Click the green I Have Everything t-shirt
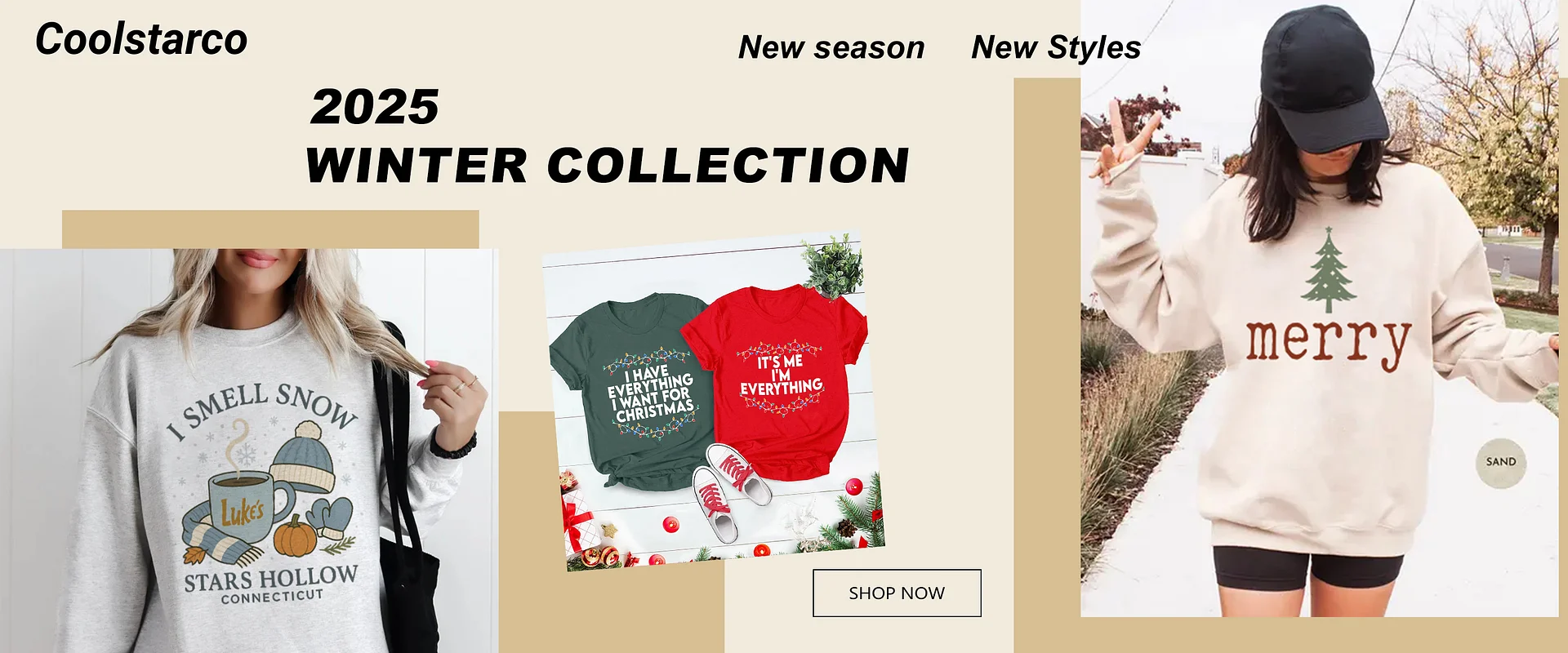The height and width of the screenshot is (653, 1568). [x=633, y=392]
